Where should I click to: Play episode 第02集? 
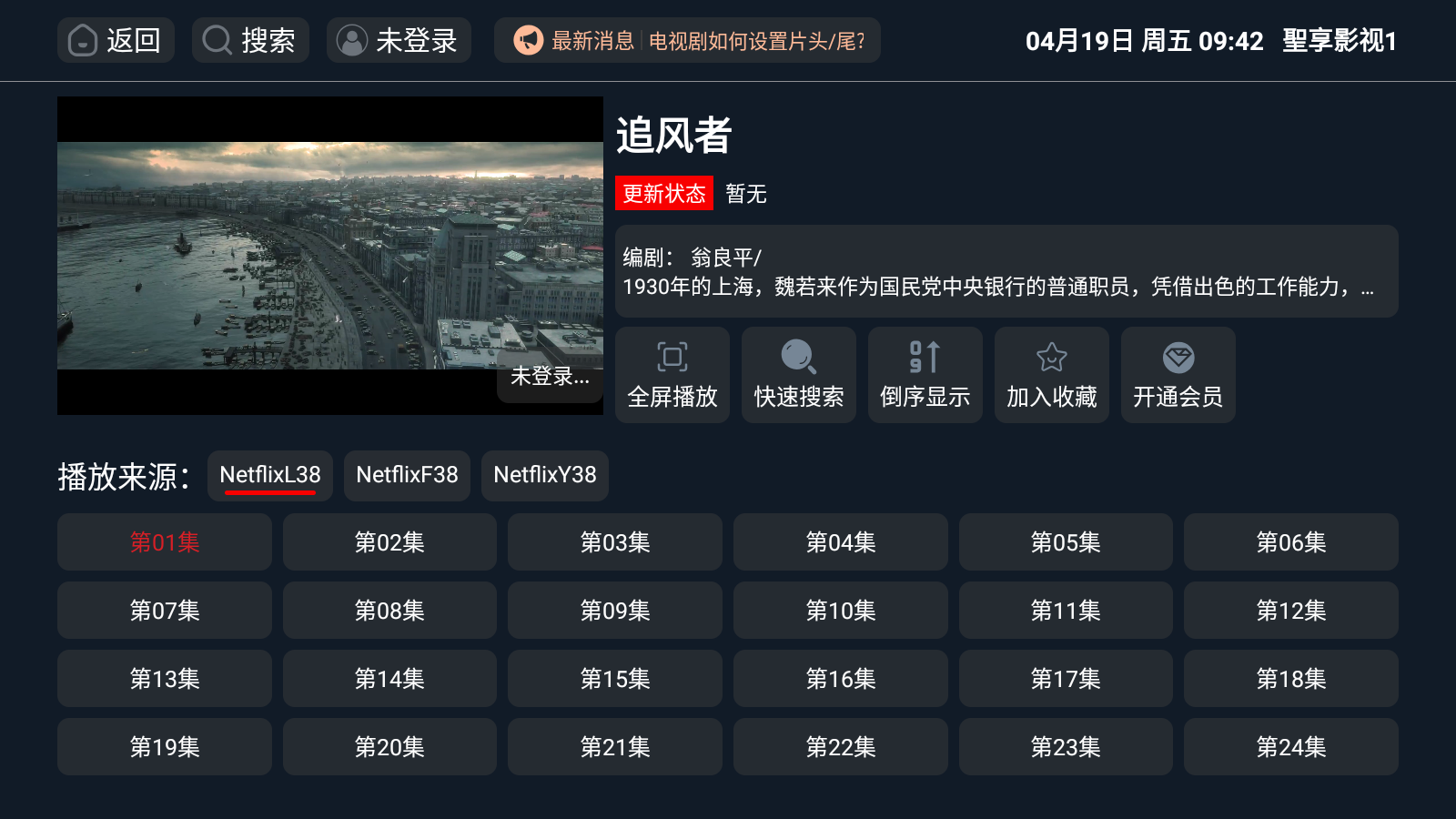(x=389, y=542)
